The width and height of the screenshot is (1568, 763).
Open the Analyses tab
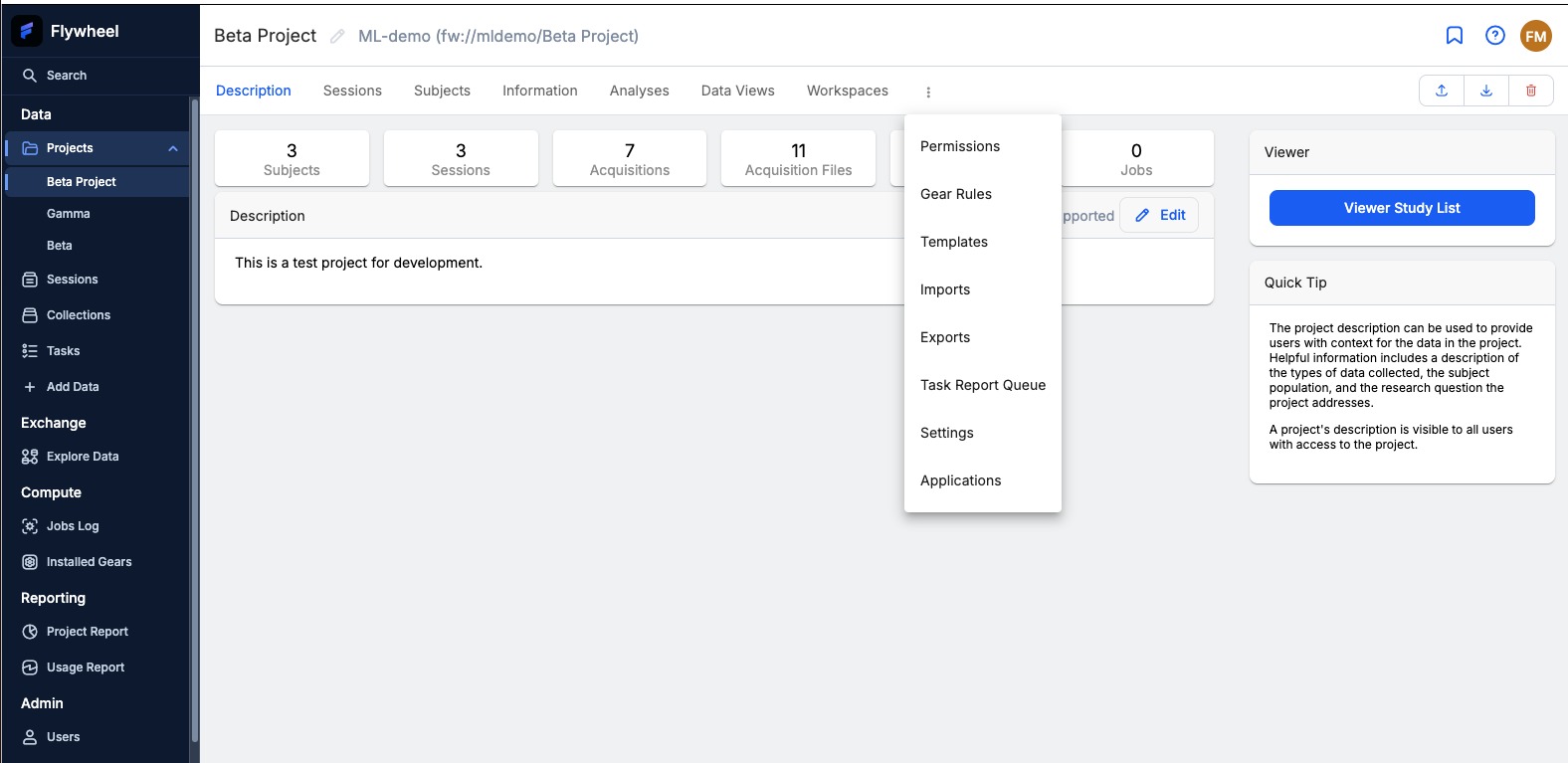tap(640, 91)
